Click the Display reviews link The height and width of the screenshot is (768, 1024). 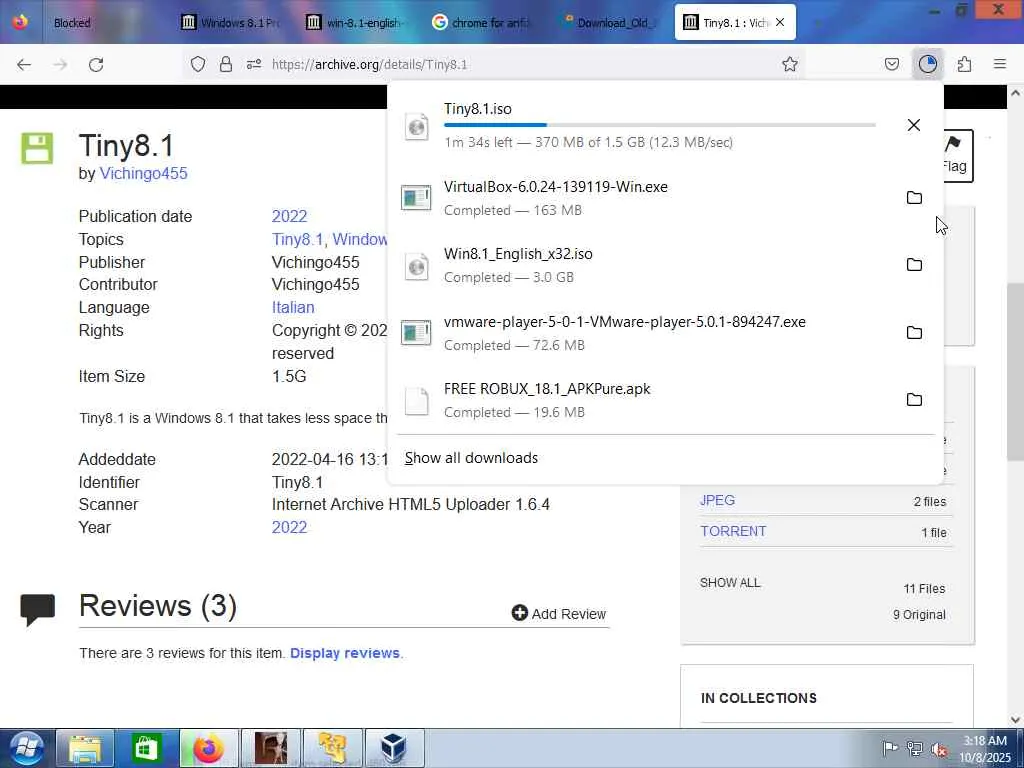coord(345,653)
